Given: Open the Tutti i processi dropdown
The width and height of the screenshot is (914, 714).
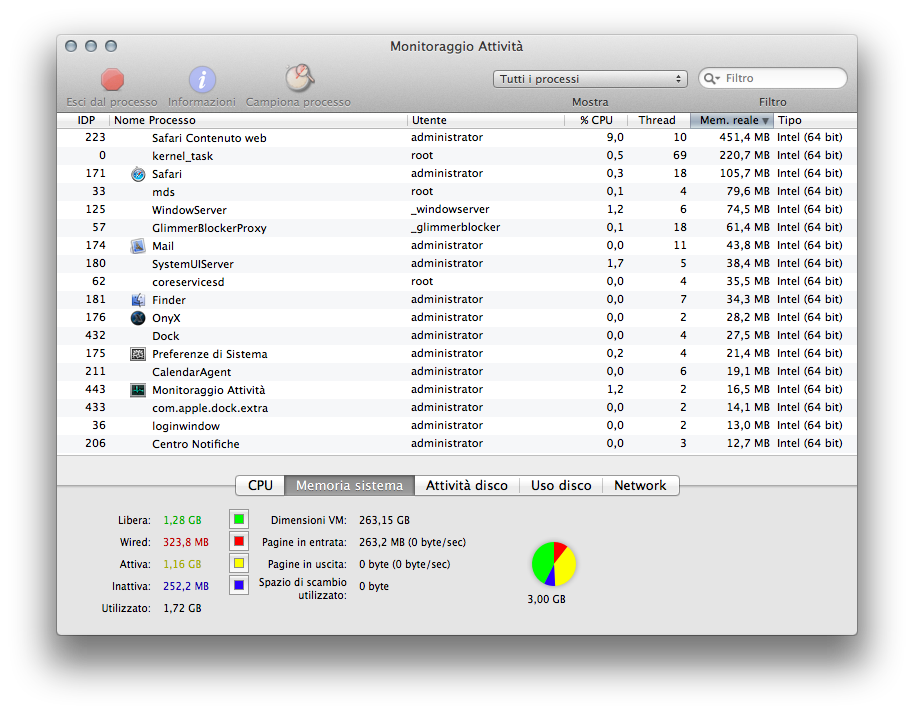Looking at the screenshot, I should (x=590, y=79).
